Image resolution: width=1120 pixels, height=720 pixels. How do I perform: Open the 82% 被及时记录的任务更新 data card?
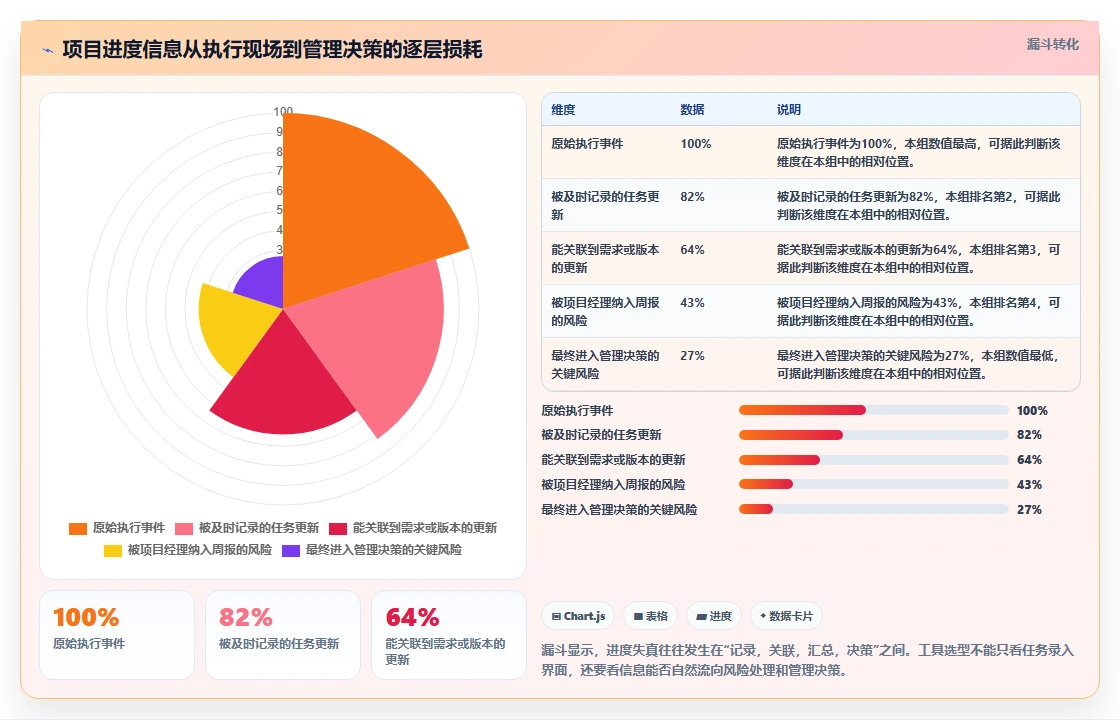point(283,635)
